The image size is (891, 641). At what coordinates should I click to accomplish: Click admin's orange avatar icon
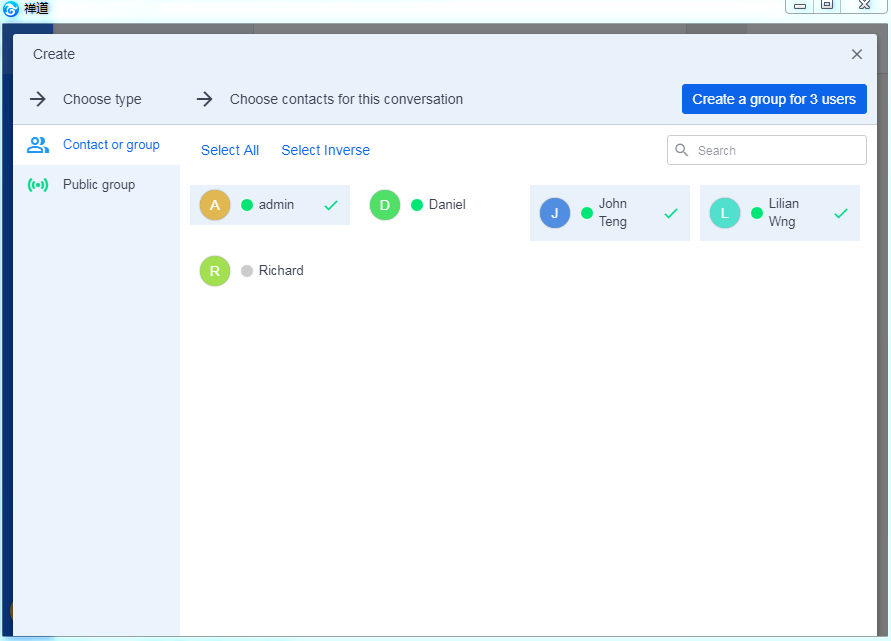click(x=215, y=205)
